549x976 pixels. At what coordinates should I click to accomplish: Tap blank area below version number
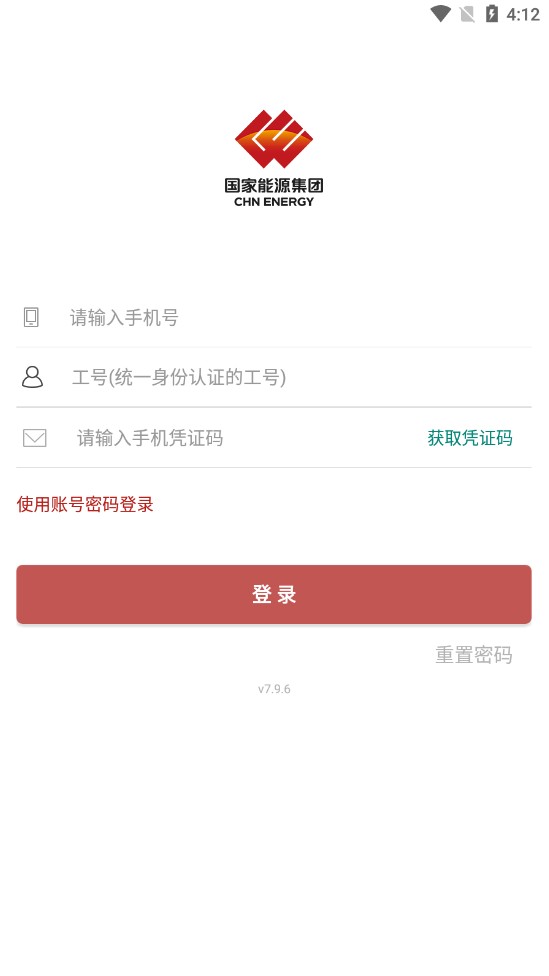[x=274, y=834]
